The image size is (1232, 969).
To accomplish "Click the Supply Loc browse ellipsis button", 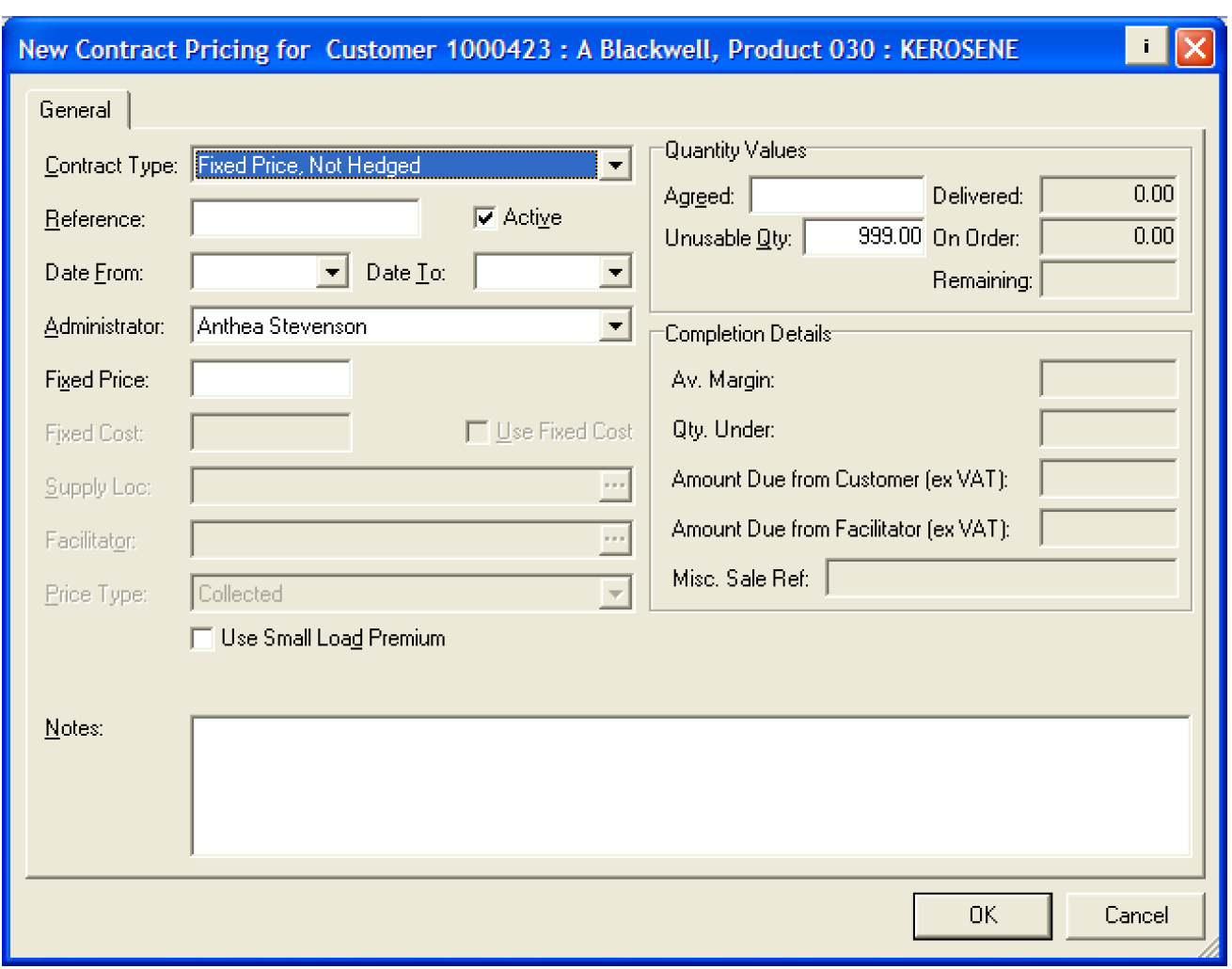I will point(614,486).
